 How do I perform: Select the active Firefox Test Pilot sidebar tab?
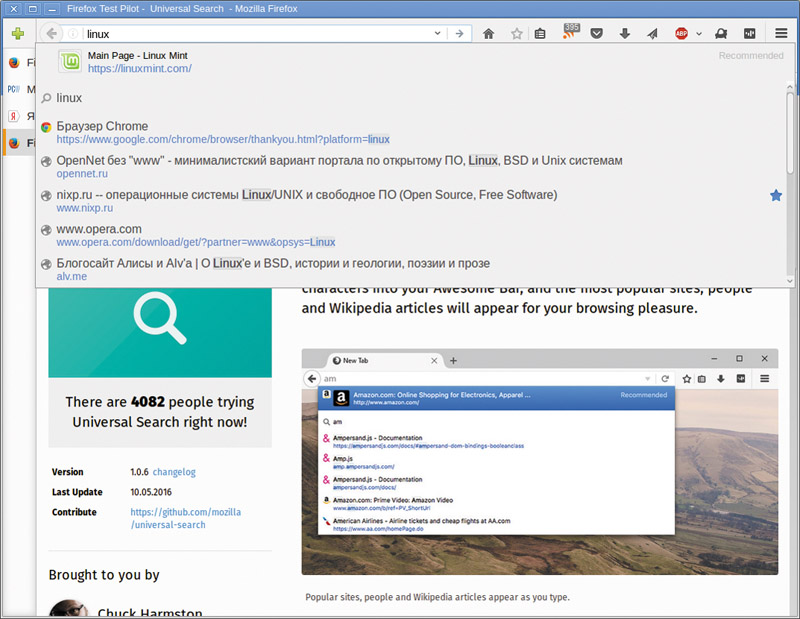(x=19, y=143)
